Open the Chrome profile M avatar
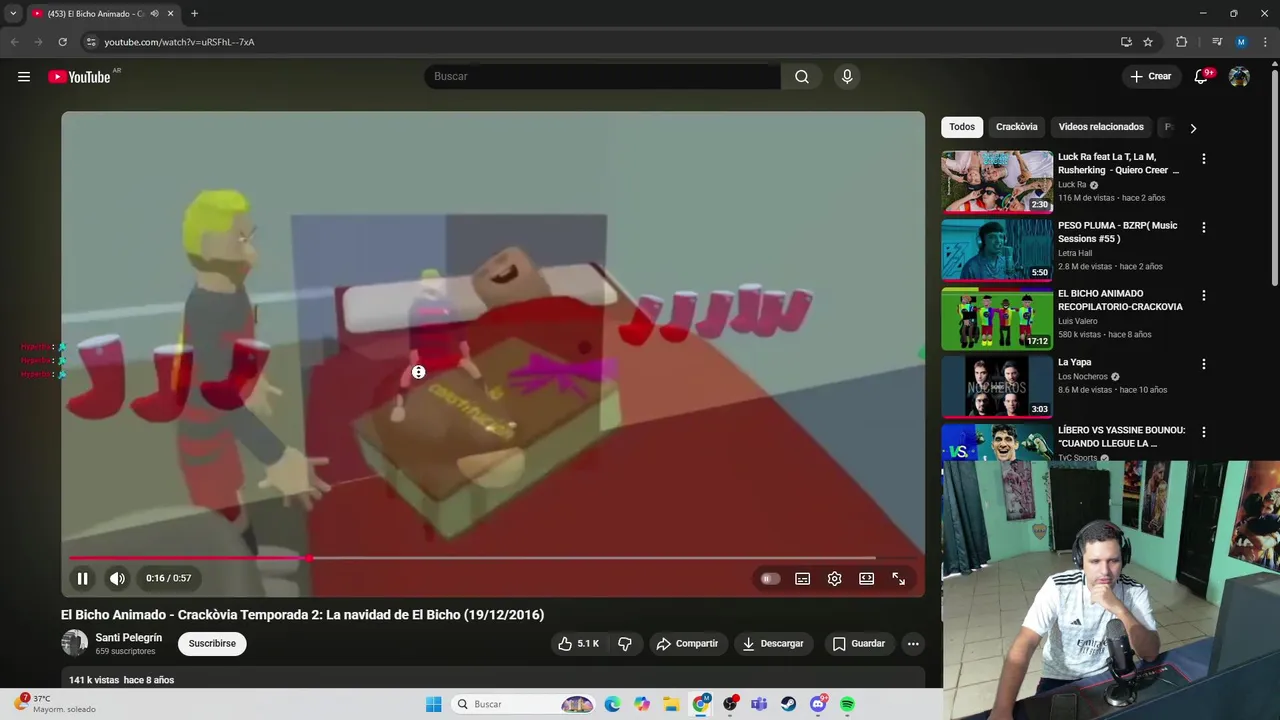 coord(1241,42)
